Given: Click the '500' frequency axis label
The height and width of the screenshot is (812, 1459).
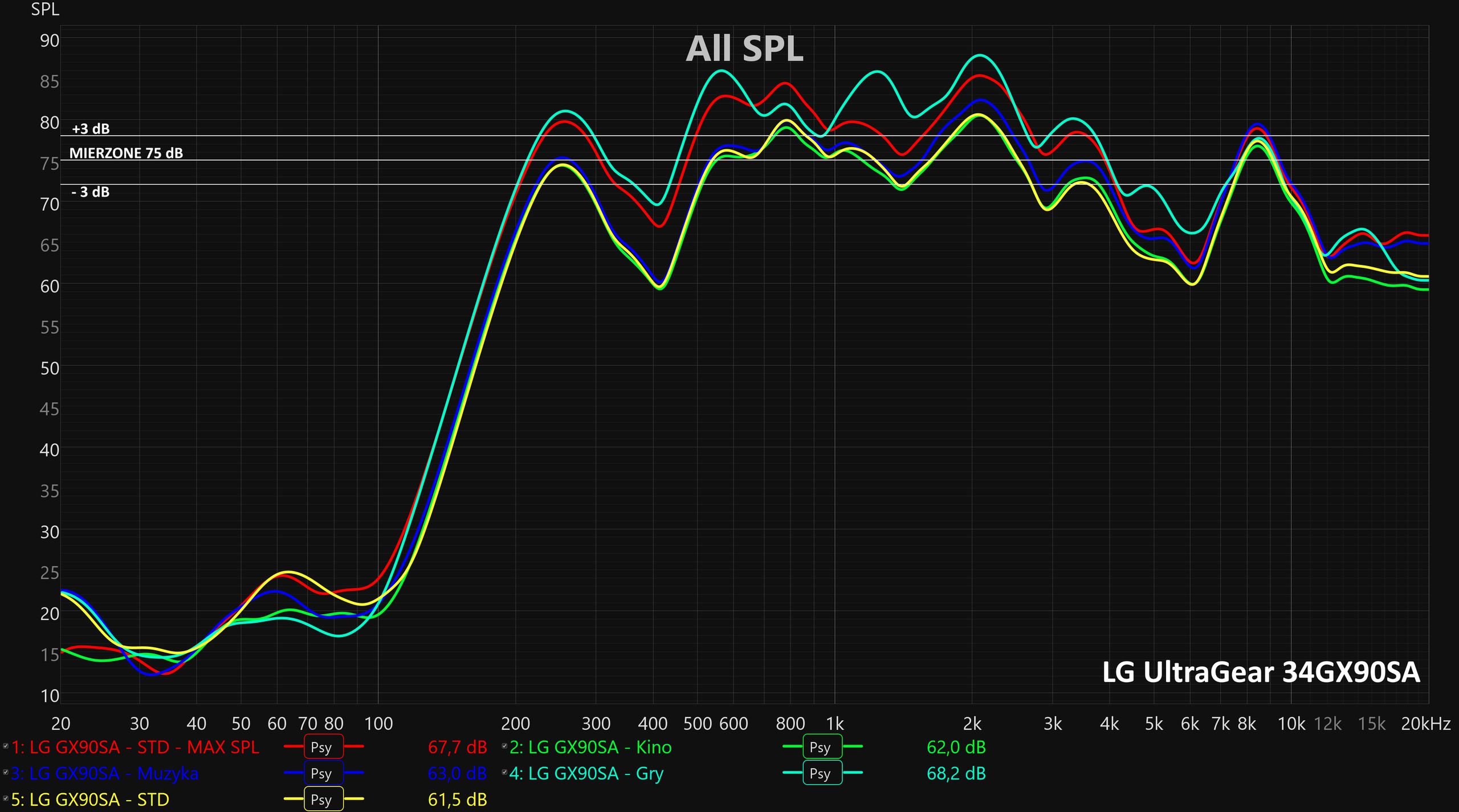Looking at the screenshot, I should point(698,724).
